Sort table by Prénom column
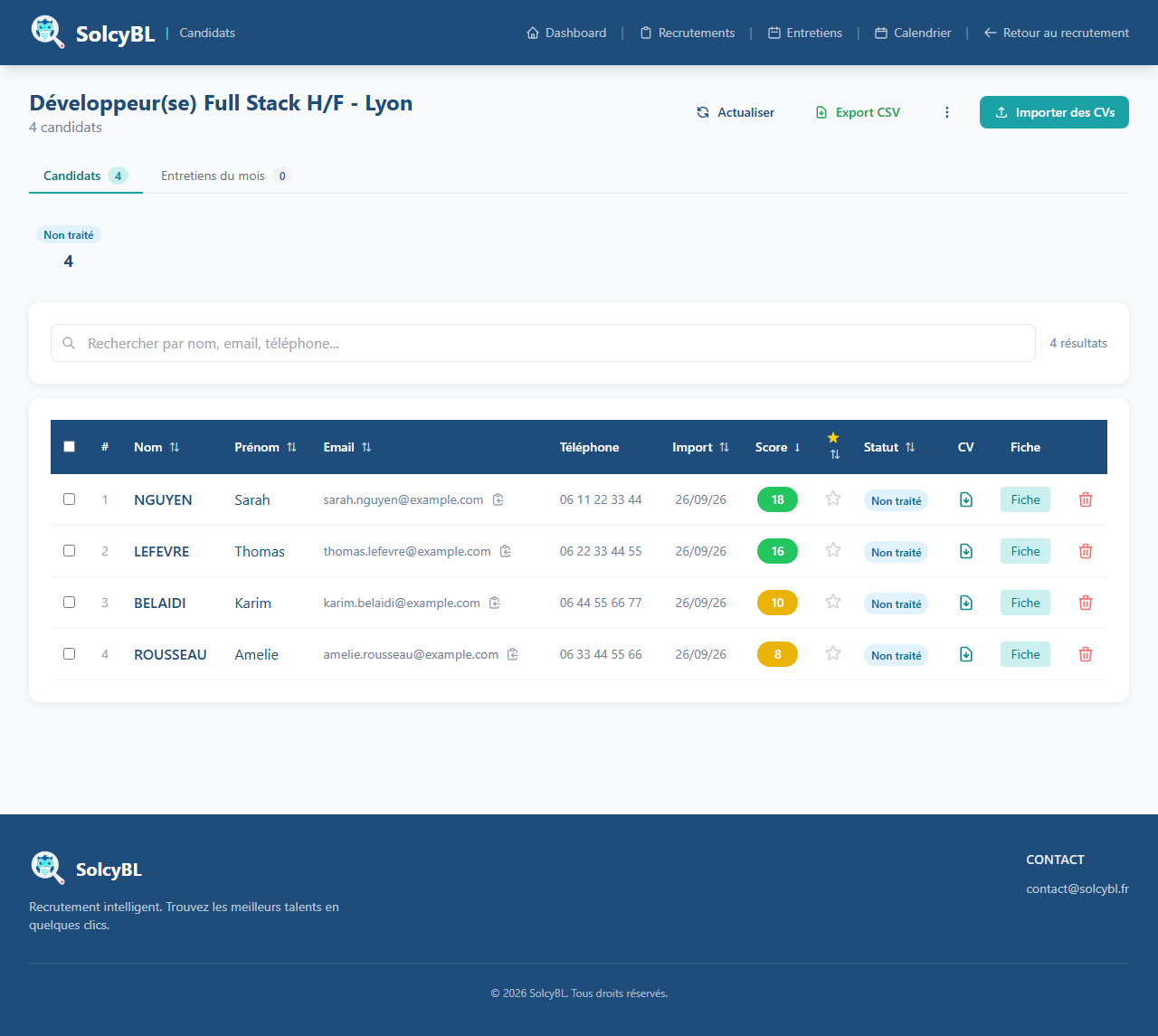 pyautogui.click(x=266, y=447)
